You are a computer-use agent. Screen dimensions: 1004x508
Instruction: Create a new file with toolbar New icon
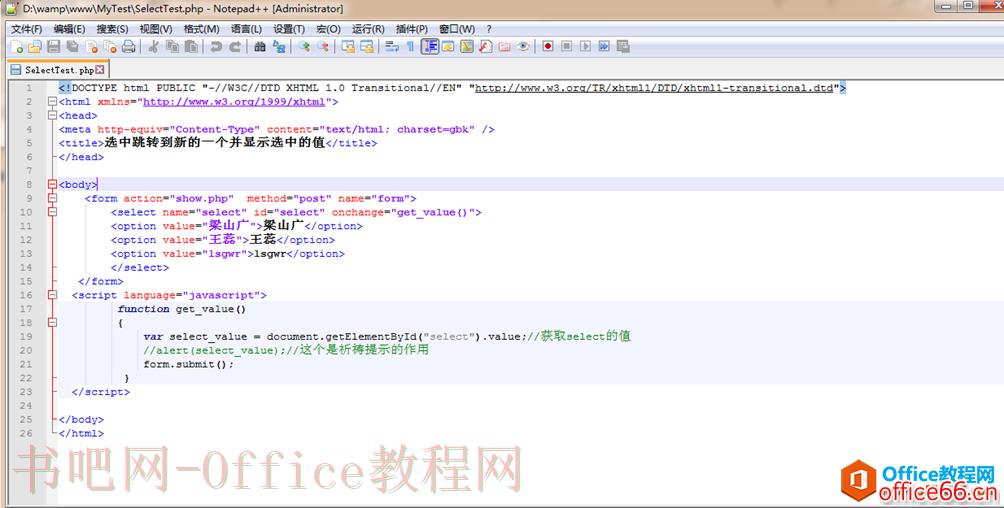tap(17, 46)
